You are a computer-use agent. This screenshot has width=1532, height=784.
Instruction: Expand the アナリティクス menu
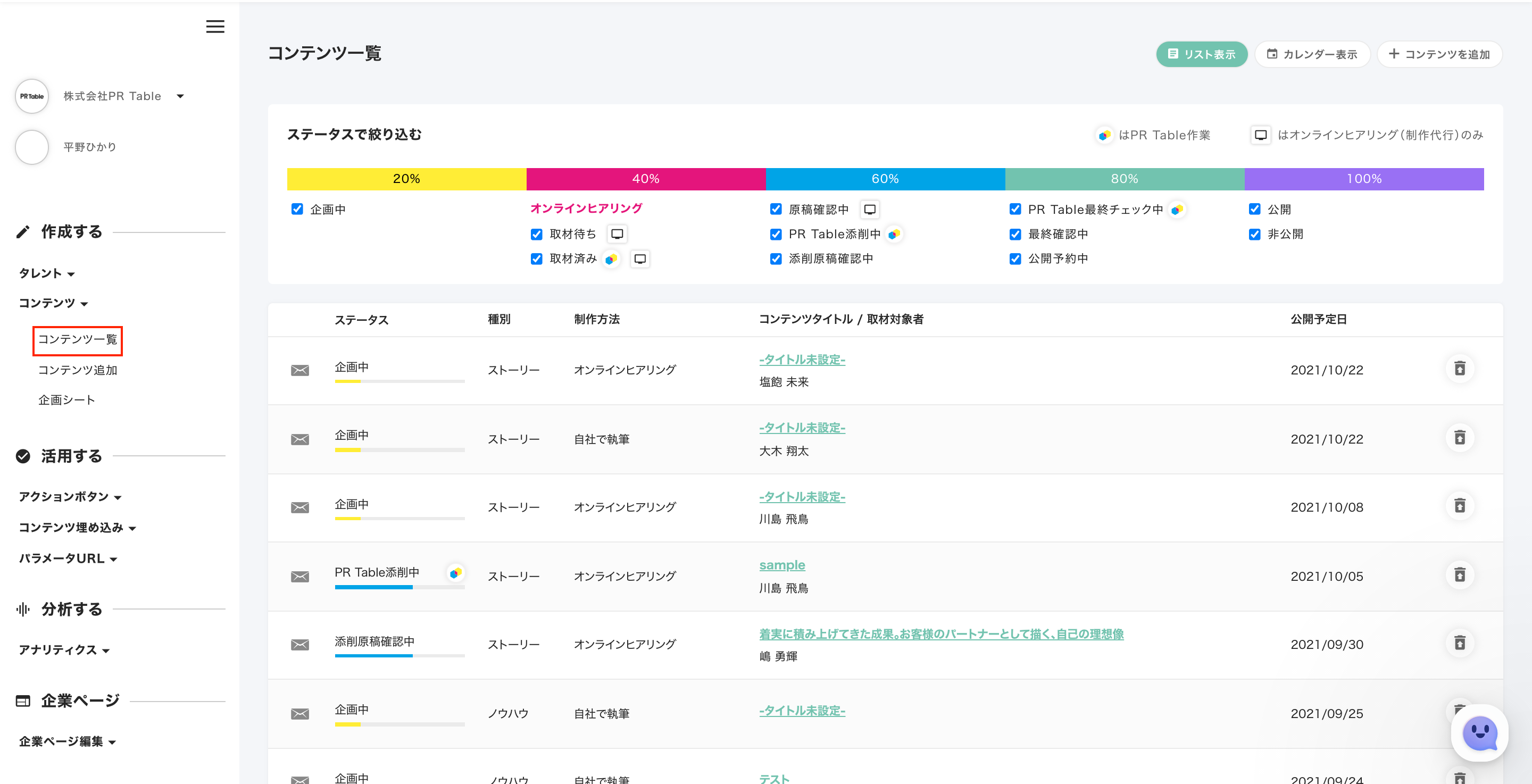click(x=64, y=650)
